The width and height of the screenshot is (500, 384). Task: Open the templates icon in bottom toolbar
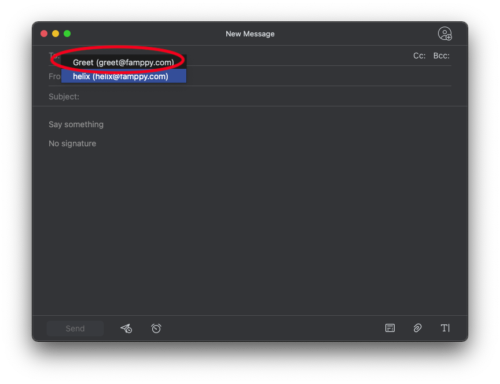pos(390,328)
